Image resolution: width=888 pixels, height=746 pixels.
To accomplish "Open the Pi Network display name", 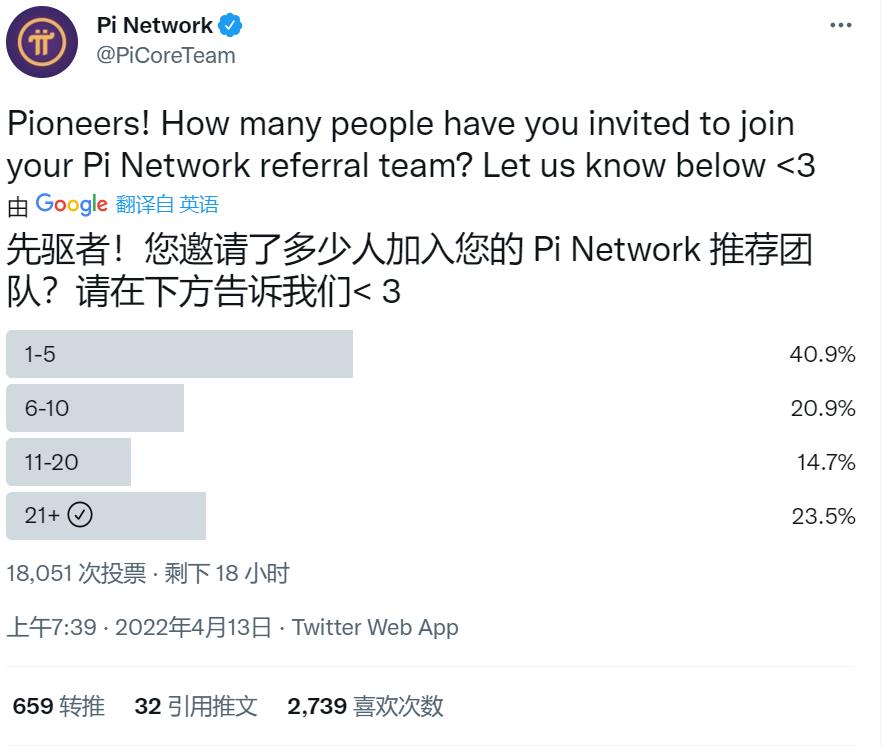I will 154,25.
